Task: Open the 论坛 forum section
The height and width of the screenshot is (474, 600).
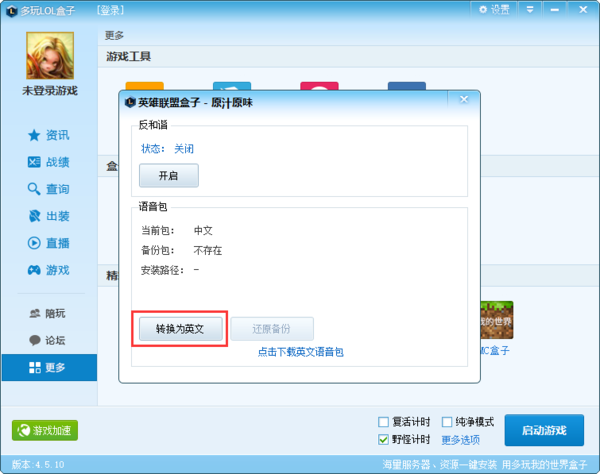Action: click(x=48, y=340)
